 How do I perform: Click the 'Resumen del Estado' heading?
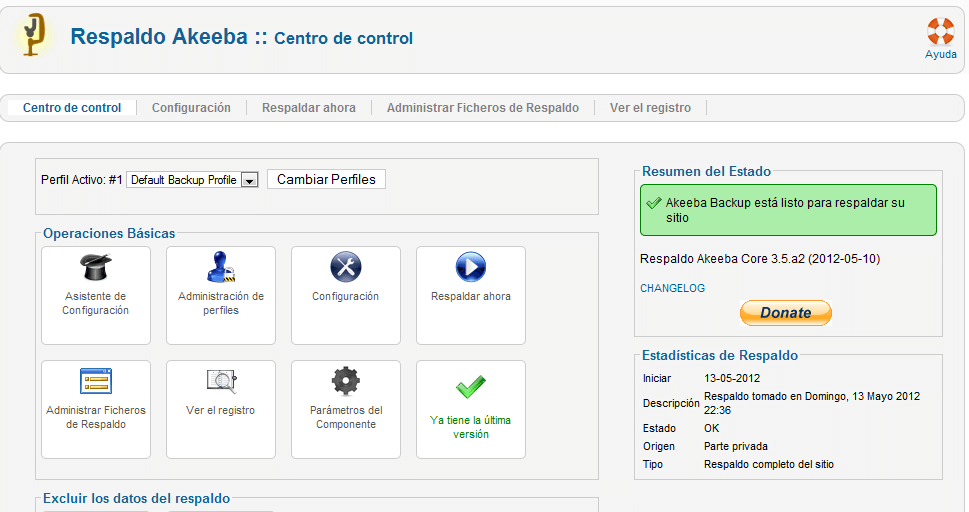point(706,171)
